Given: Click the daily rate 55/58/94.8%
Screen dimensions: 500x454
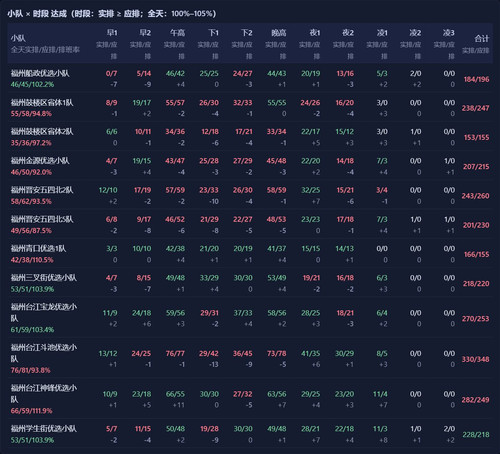Looking at the screenshot, I should click(31, 114).
